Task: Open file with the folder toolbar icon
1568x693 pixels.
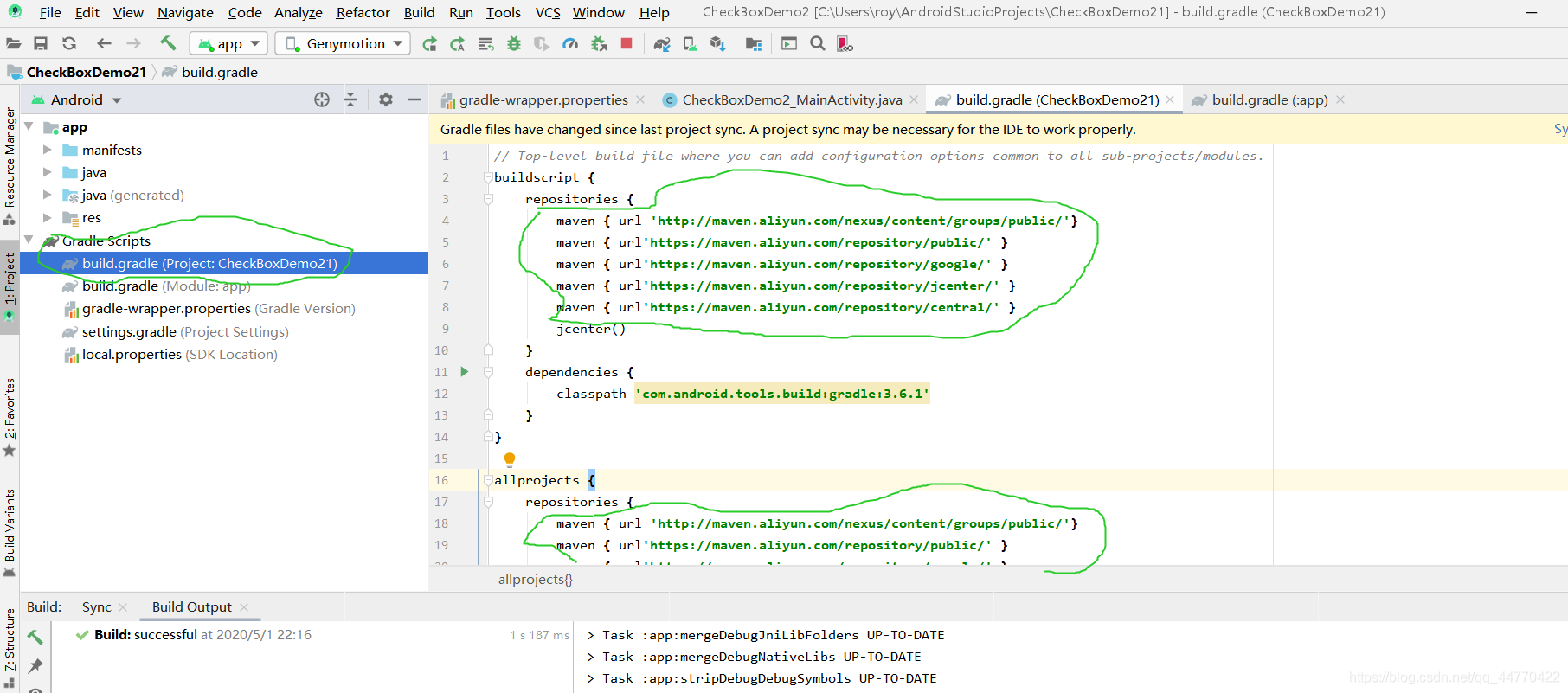Action: click(14, 43)
